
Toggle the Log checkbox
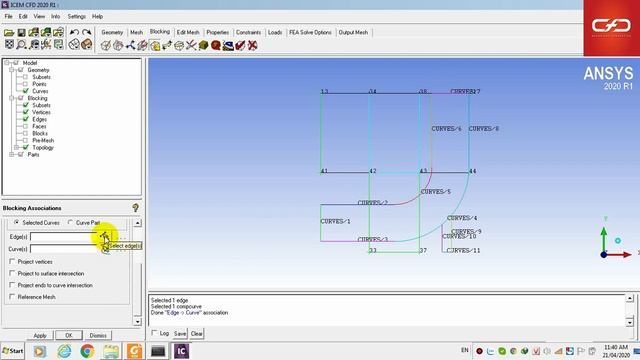tap(154, 333)
